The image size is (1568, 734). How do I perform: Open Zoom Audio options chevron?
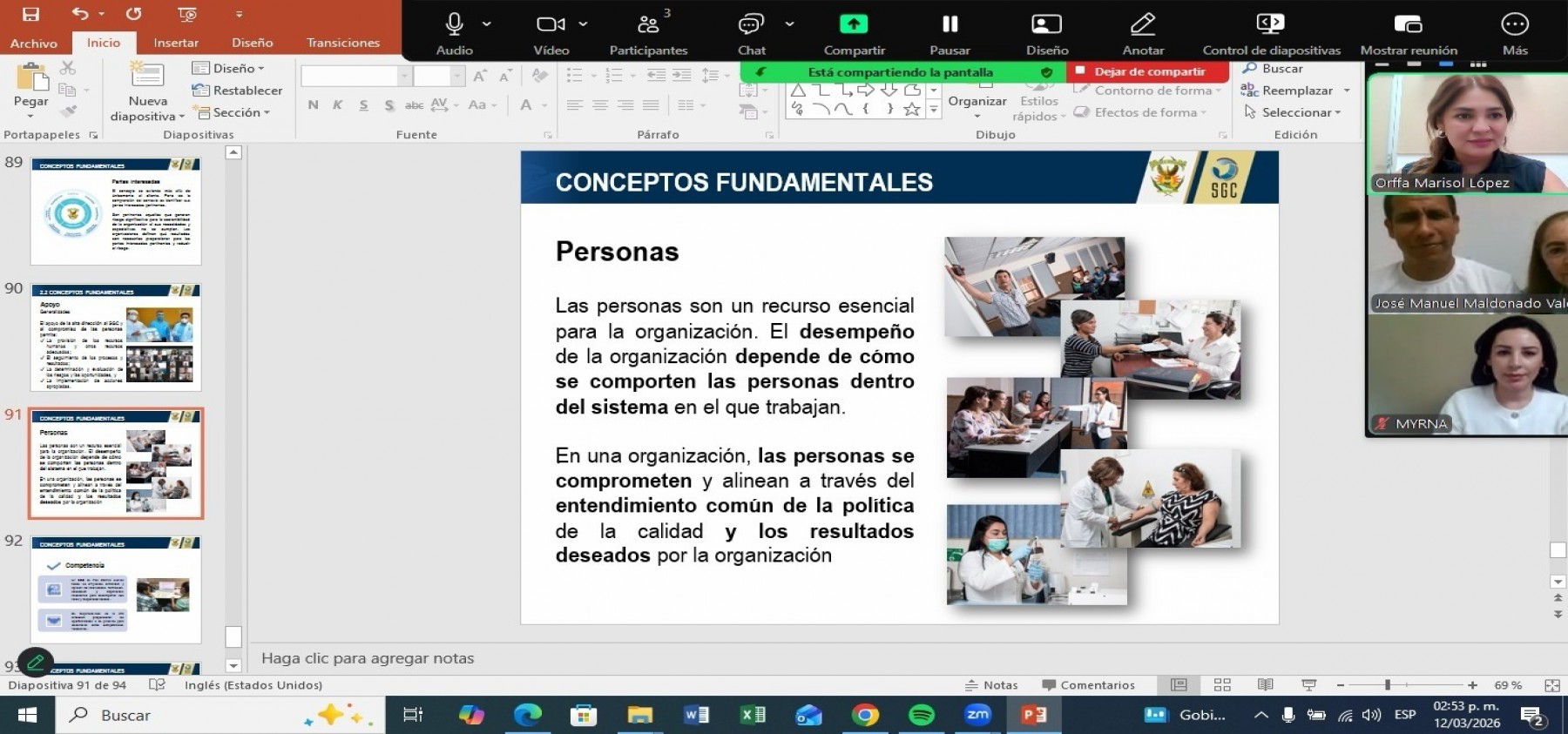click(487, 24)
